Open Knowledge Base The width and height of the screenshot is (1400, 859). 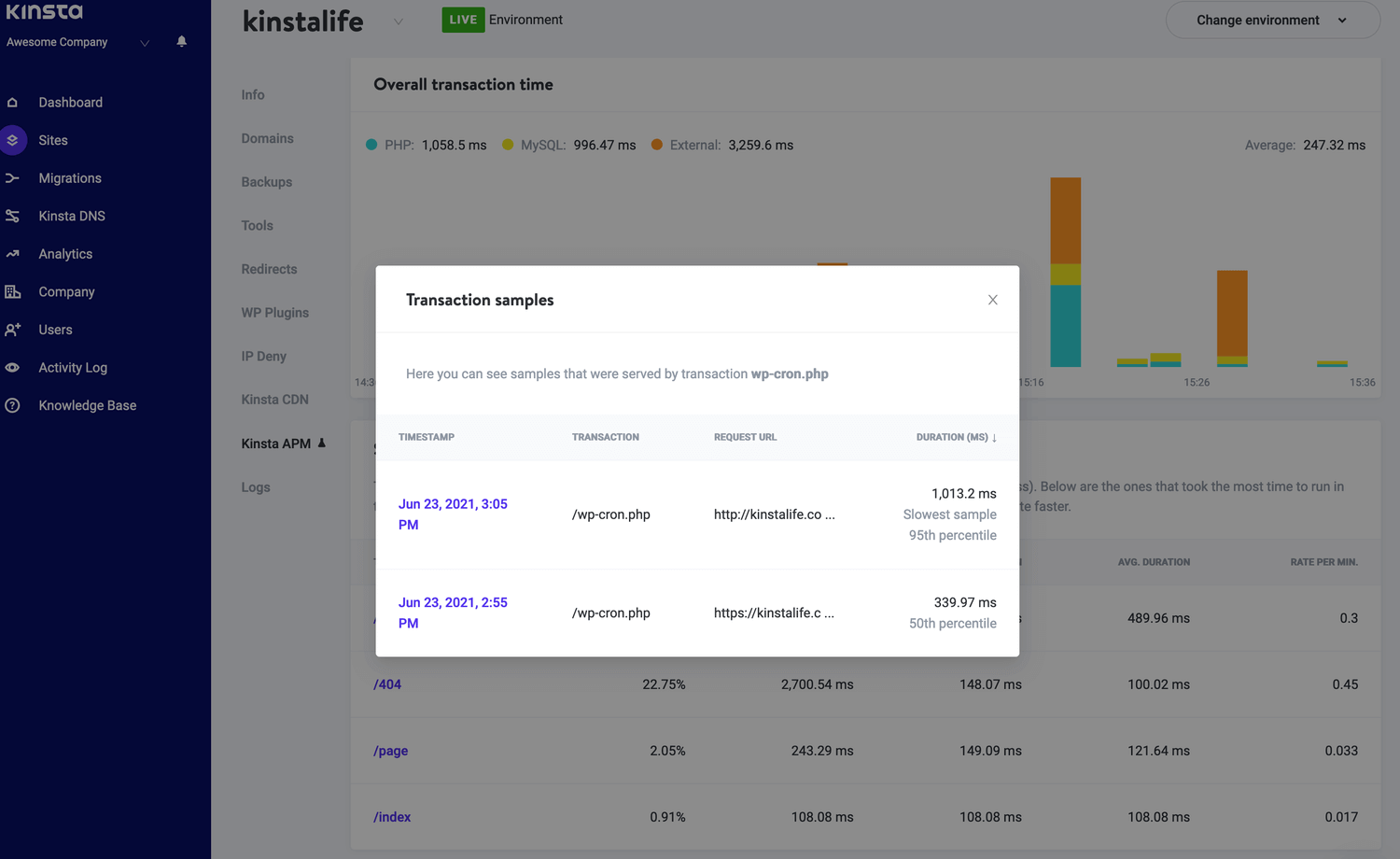pyautogui.click(x=88, y=405)
